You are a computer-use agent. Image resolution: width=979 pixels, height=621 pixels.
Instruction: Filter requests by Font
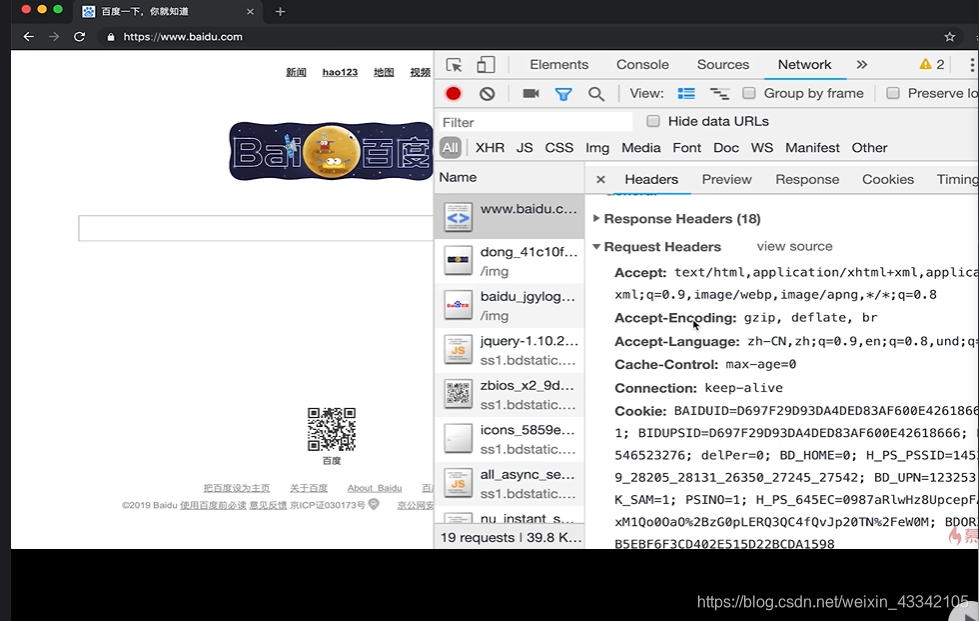point(687,148)
